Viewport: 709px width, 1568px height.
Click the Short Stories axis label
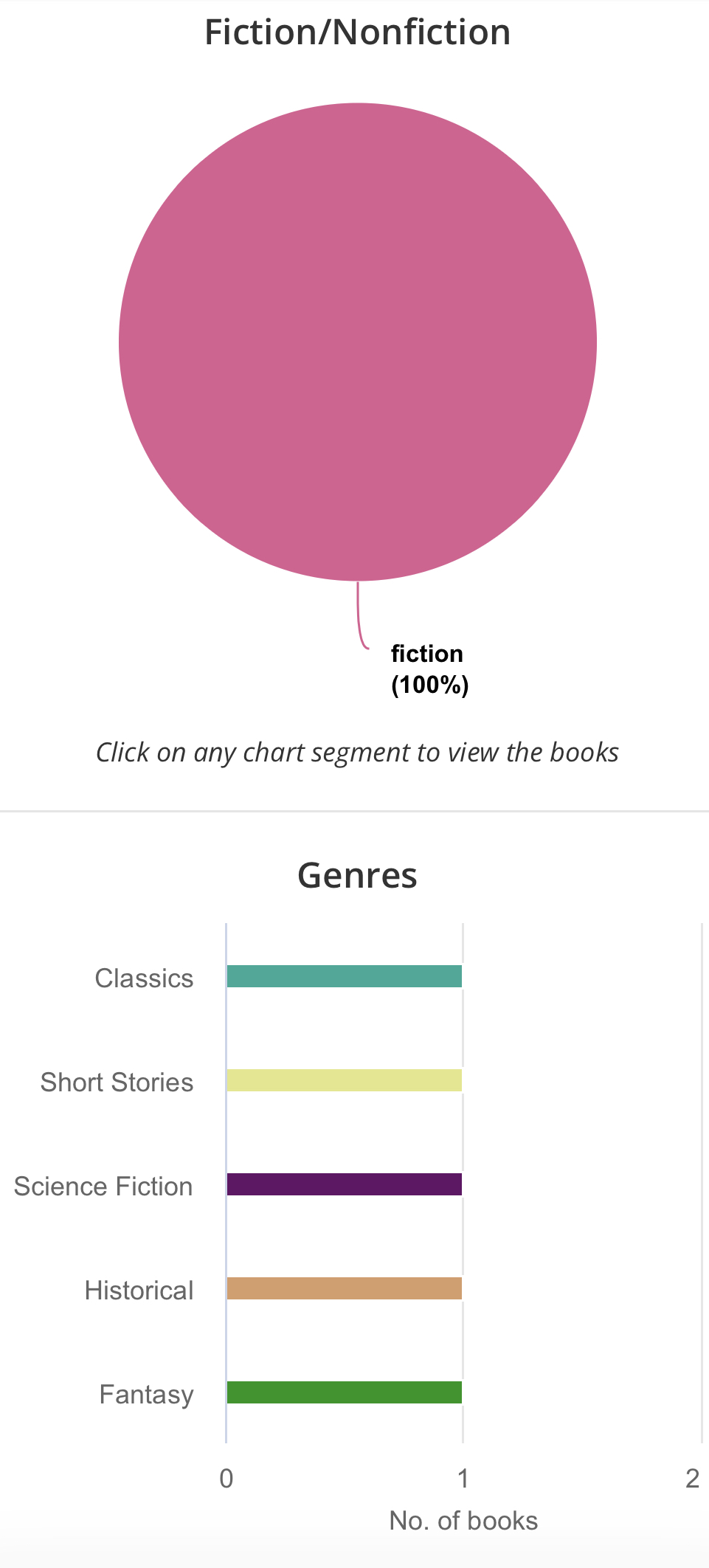tap(117, 1082)
